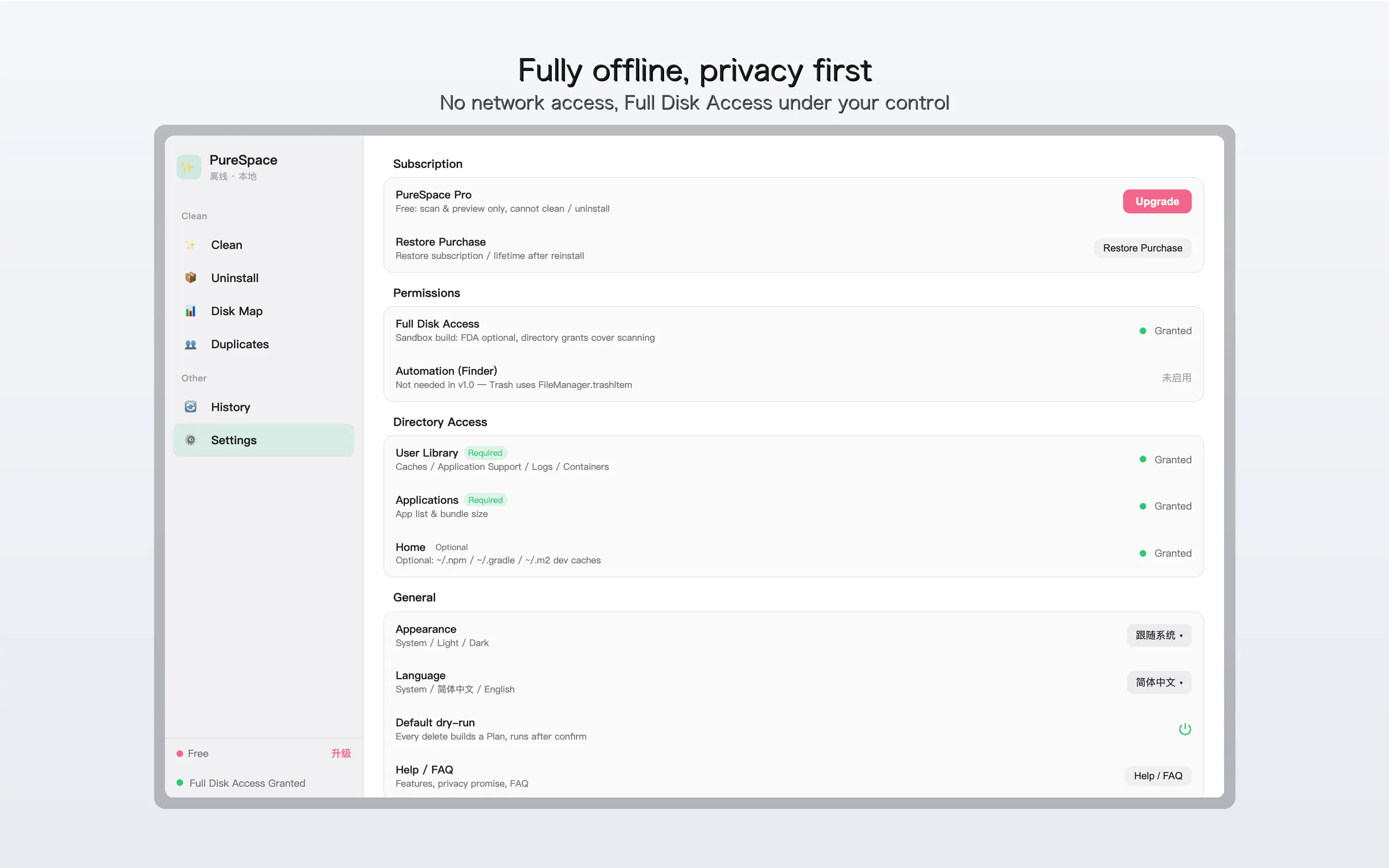The width and height of the screenshot is (1389, 868).
Task: Click the PureSpace app logo icon
Action: click(188, 167)
